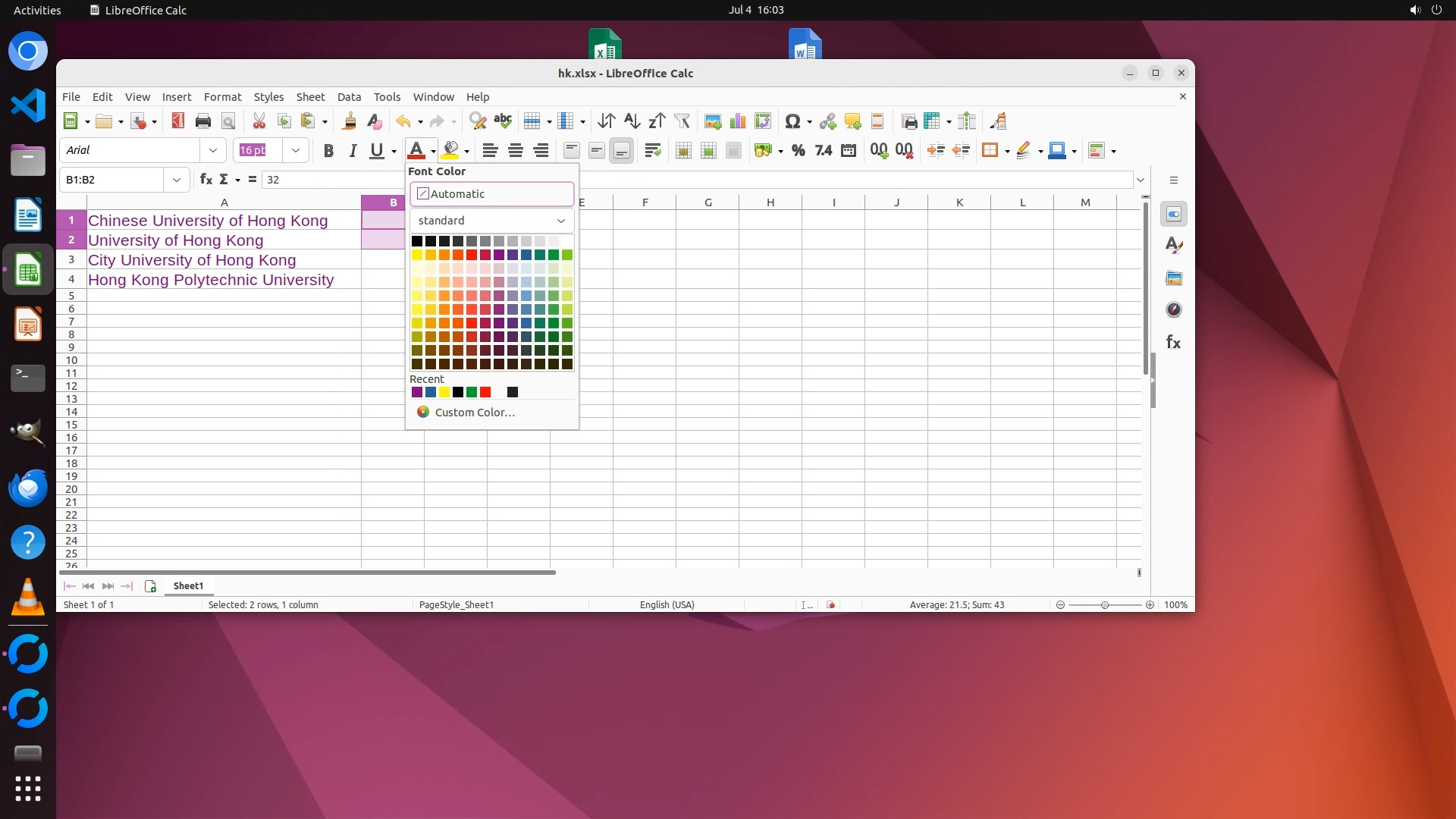Toggle Italic text formatting
Screen dimensions: 1456x819
353,150
